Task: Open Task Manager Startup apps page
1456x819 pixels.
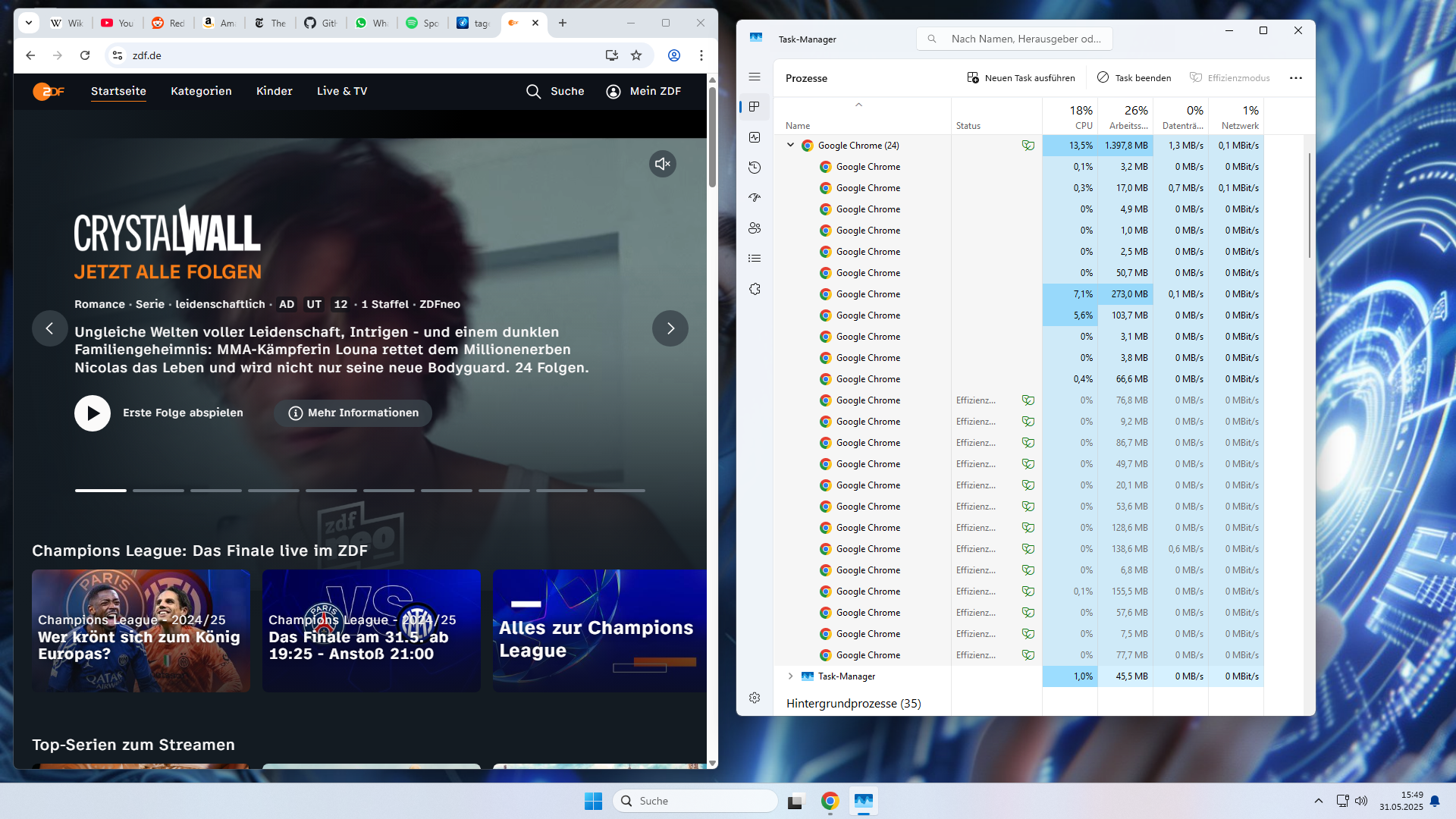Action: (x=755, y=198)
